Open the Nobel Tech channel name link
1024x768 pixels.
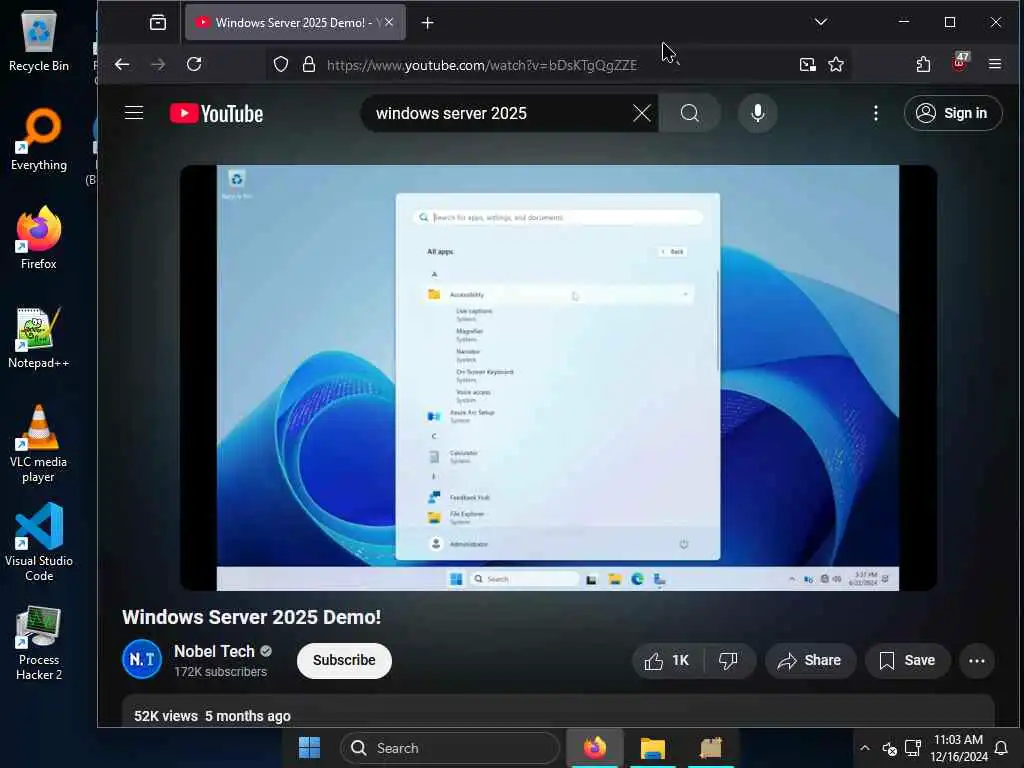click(214, 651)
